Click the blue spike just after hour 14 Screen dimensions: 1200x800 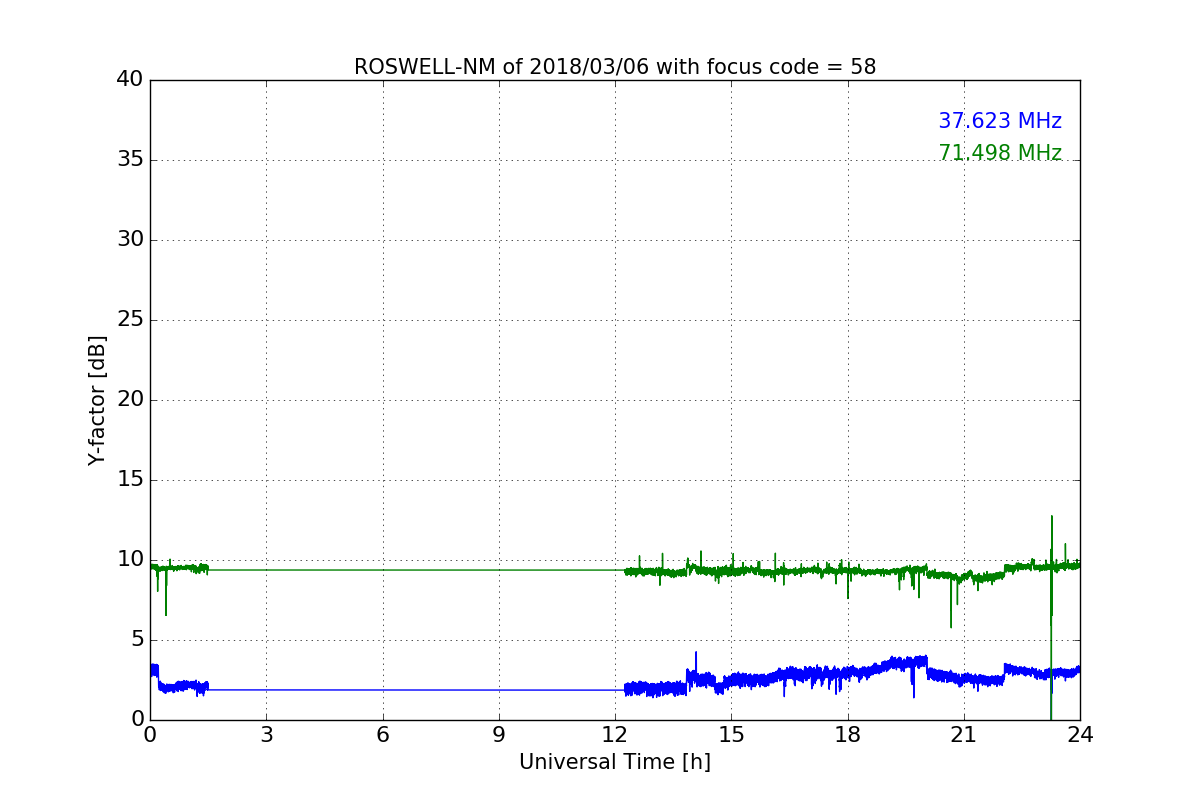tap(696, 662)
